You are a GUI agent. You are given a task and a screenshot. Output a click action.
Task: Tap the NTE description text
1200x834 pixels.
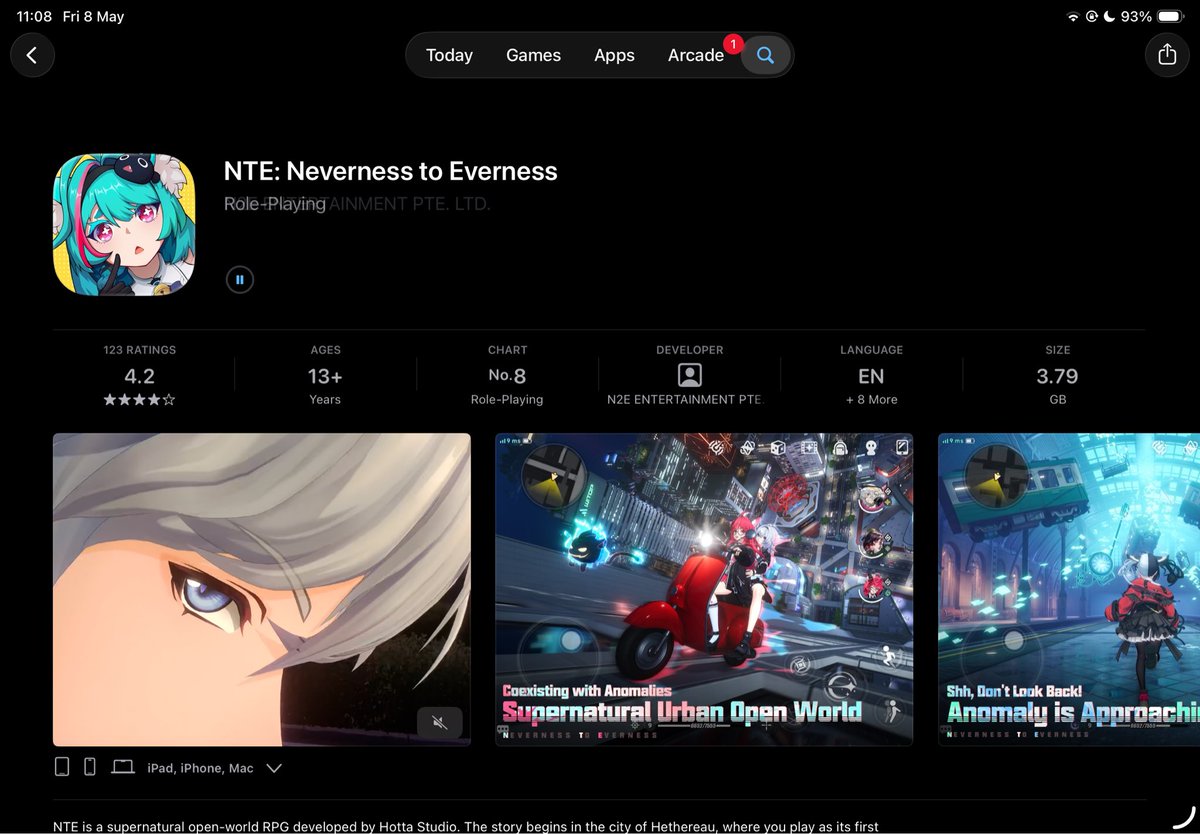[x=466, y=827]
